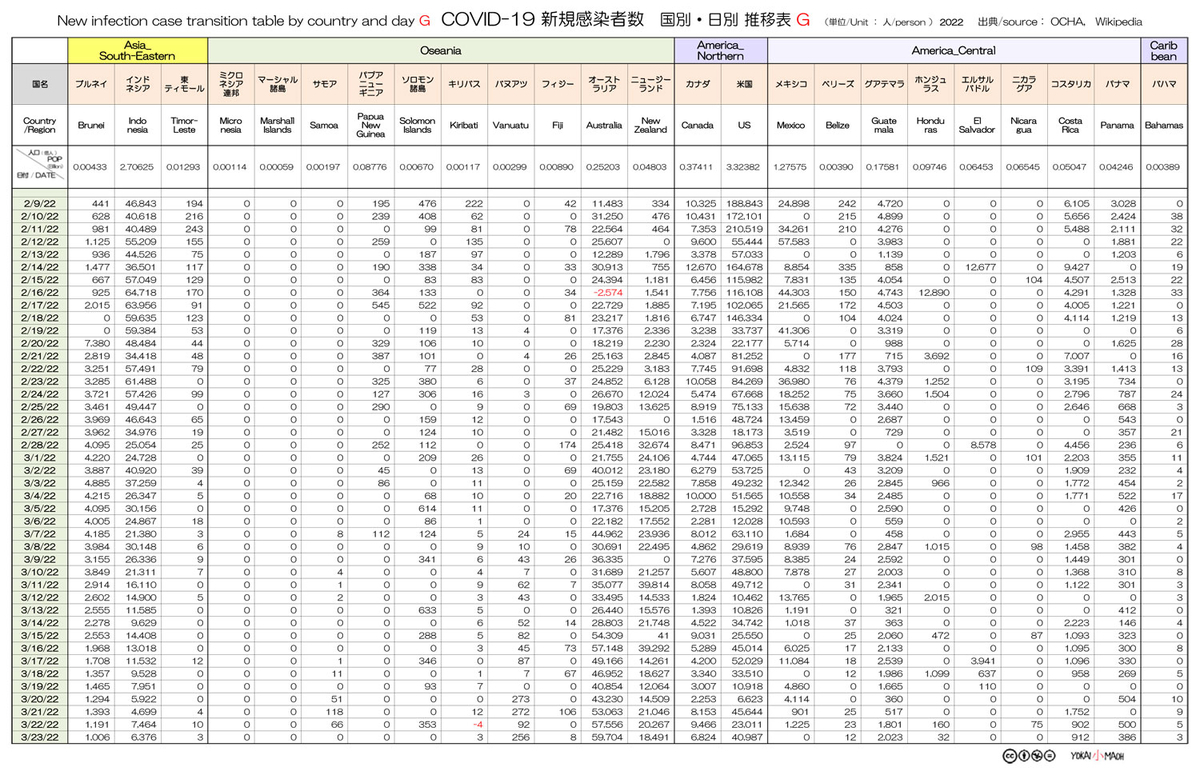Viewport: 1200px width, 771px height.
Task: Click the US country column header
Action: 743,125
